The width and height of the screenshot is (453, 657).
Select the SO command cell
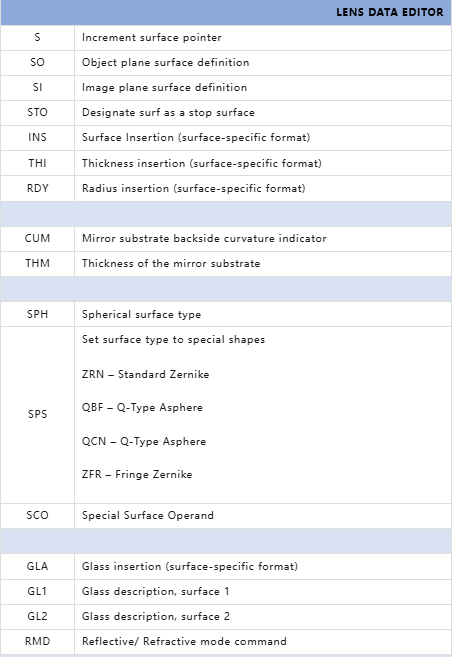[x=37, y=62]
